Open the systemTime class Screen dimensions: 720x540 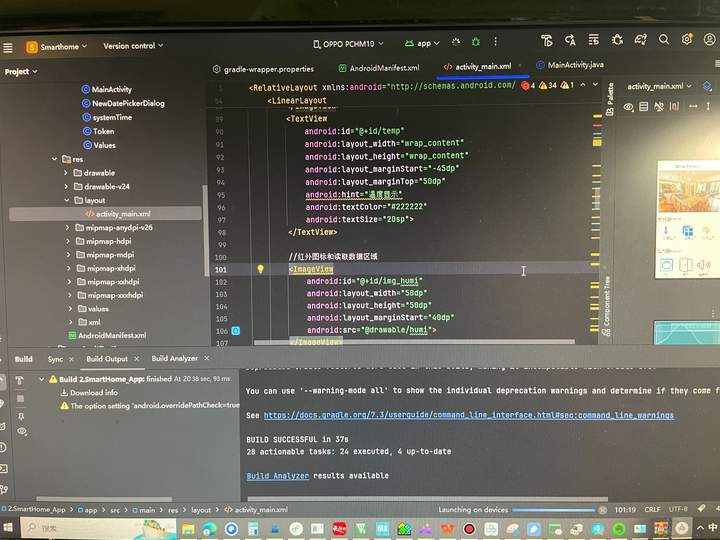[x=107, y=118]
